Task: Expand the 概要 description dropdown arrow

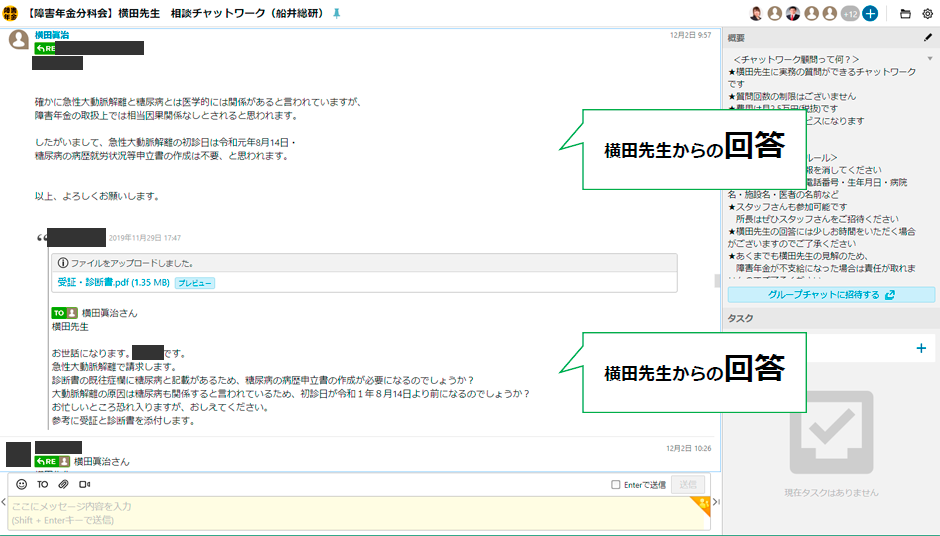Action: [x=930, y=59]
